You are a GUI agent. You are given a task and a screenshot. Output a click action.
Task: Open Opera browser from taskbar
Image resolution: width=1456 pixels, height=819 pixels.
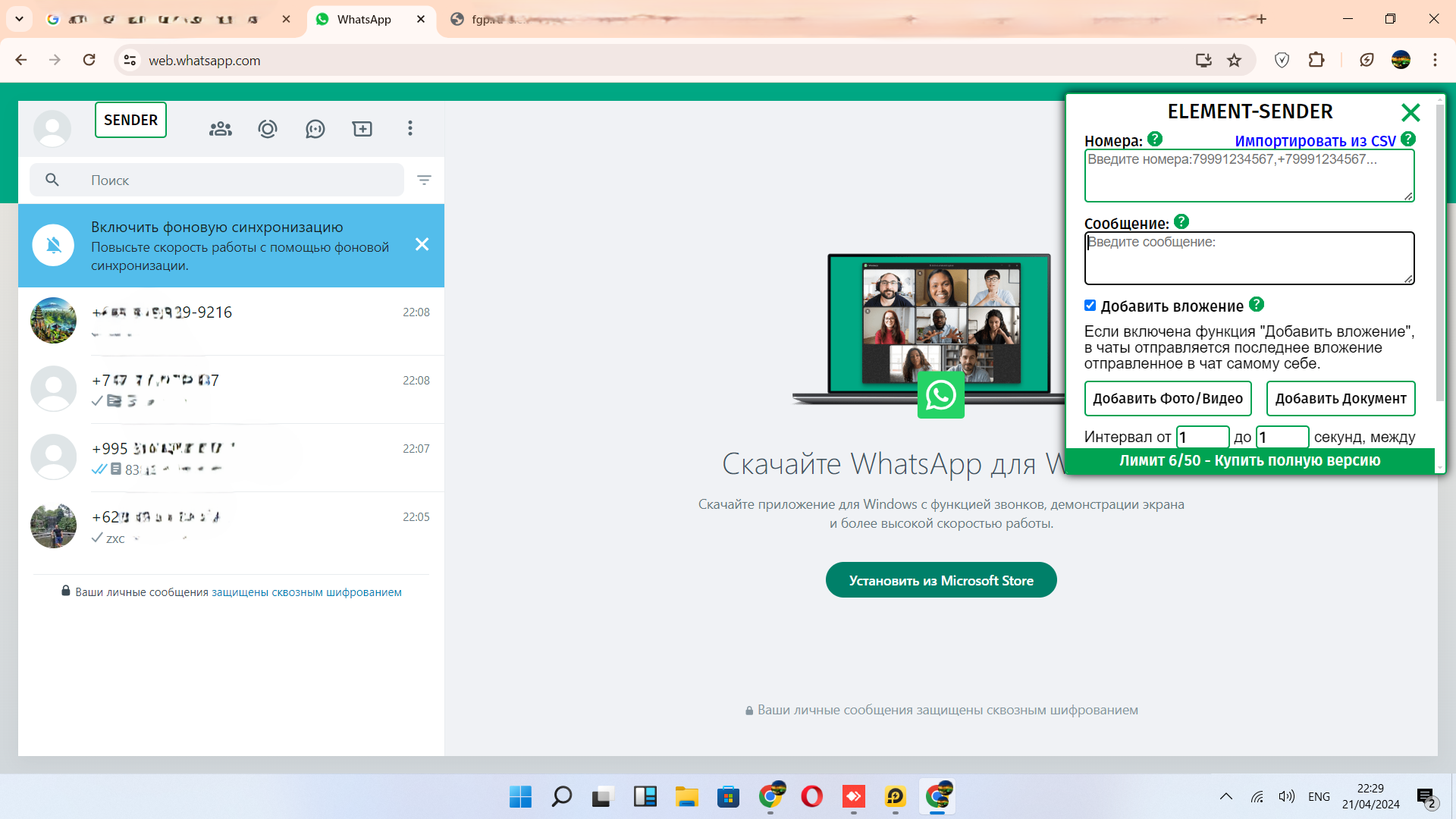811,796
